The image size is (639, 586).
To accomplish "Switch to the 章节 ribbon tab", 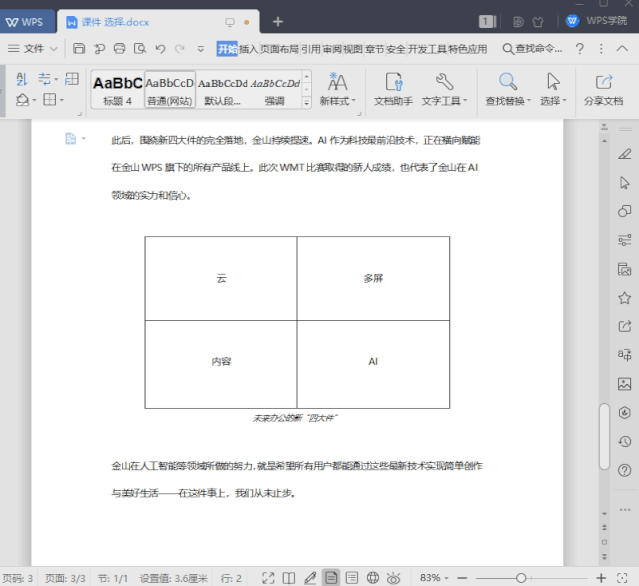I will 375,49.
